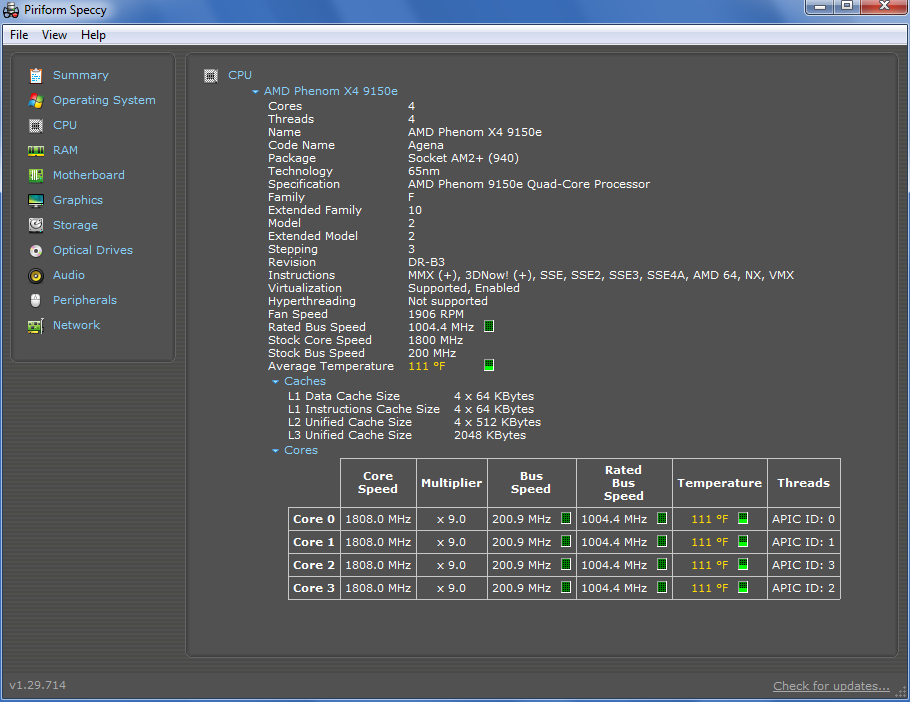Click the Peripherals mouse icon
910x702 pixels.
tap(36, 301)
